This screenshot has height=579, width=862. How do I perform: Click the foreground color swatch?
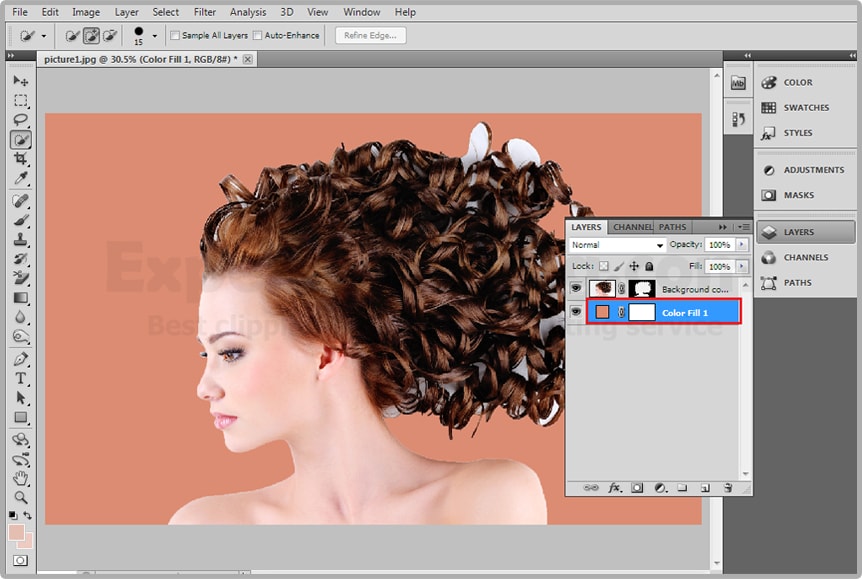coord(16,532)
